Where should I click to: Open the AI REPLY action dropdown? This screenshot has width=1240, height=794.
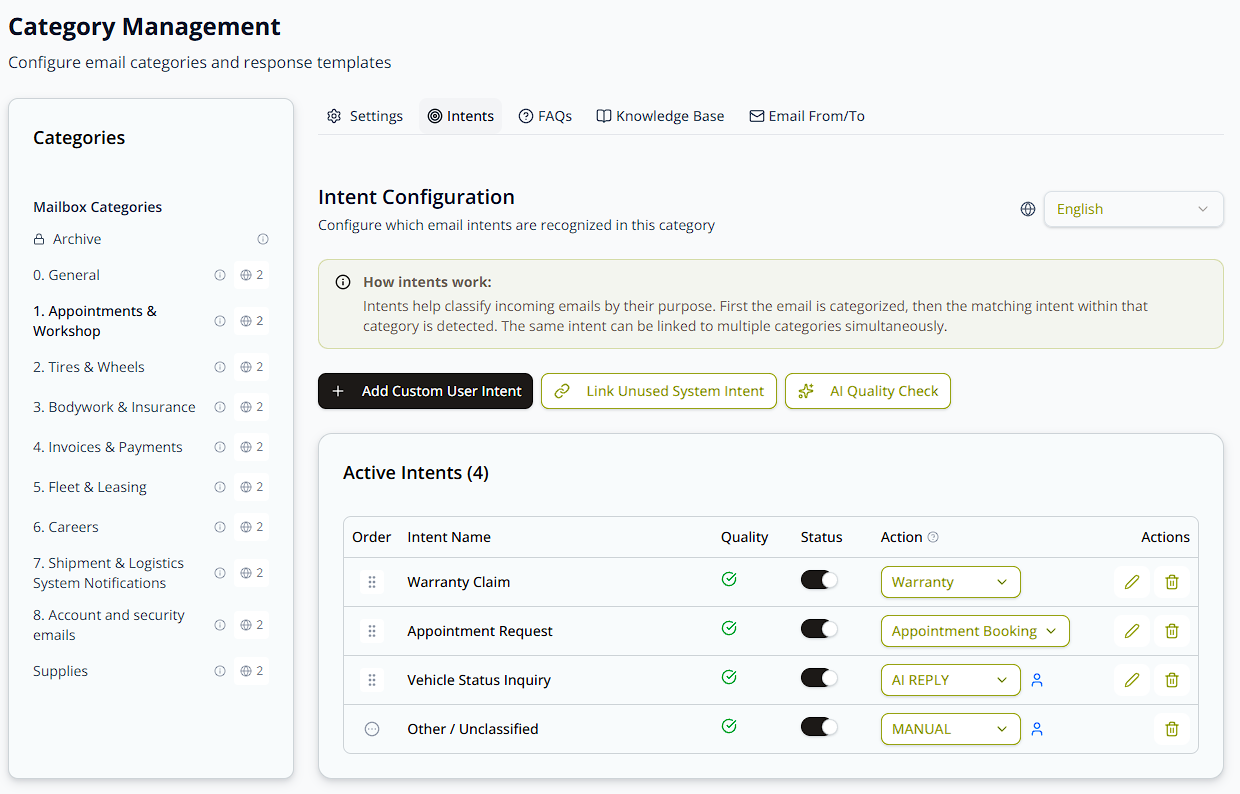tap(950, 680)
